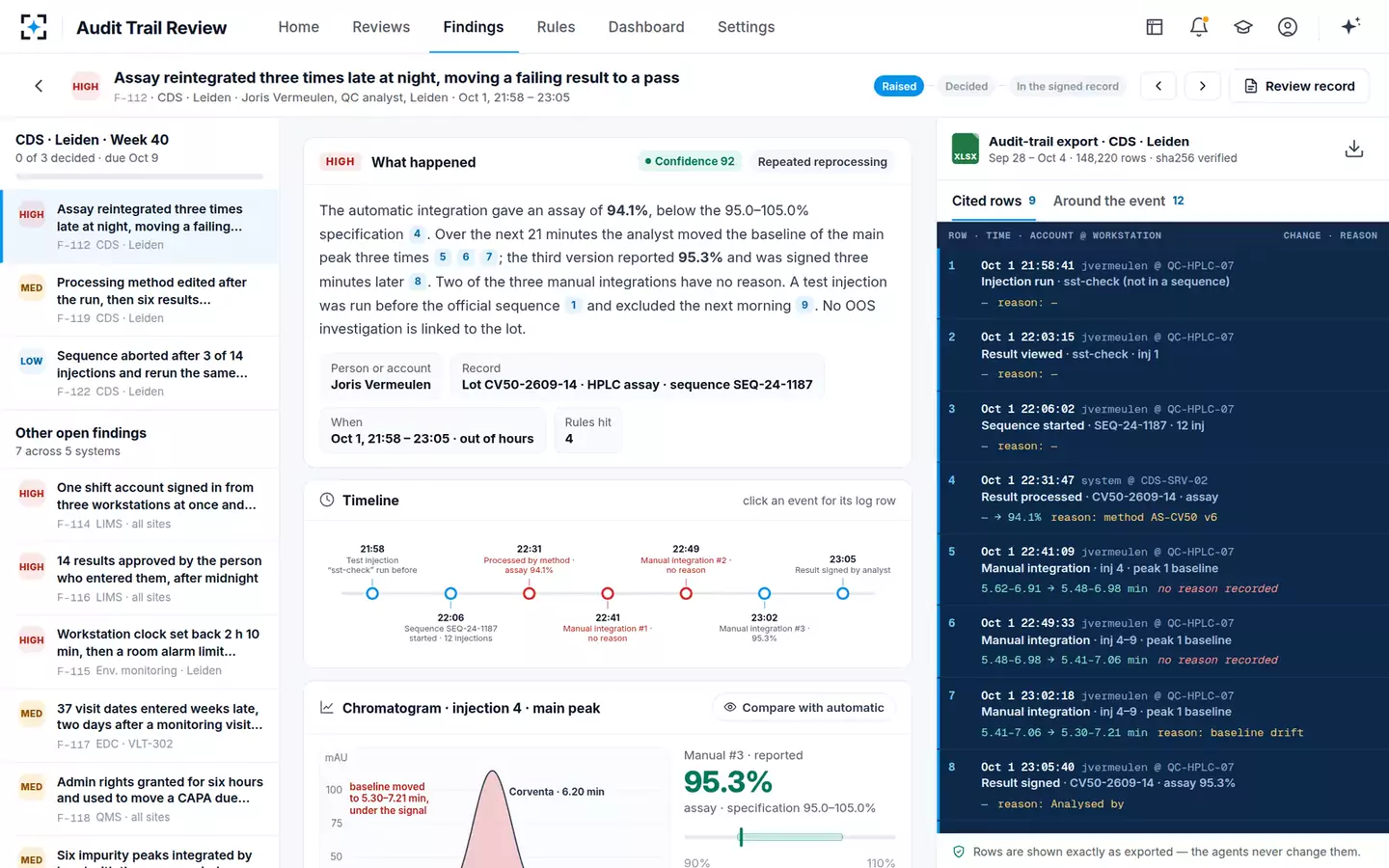Open the Settings tab
1389x868 pixels.
click(x=746, y=27)
